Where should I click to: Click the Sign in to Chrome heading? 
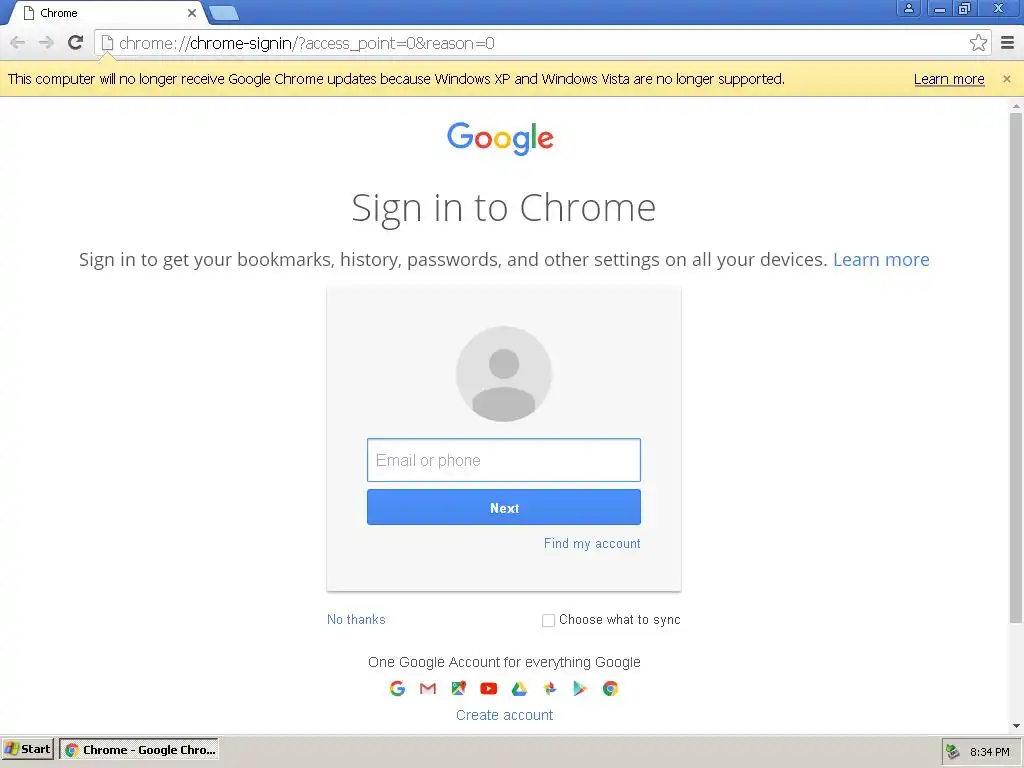(504, 208)
